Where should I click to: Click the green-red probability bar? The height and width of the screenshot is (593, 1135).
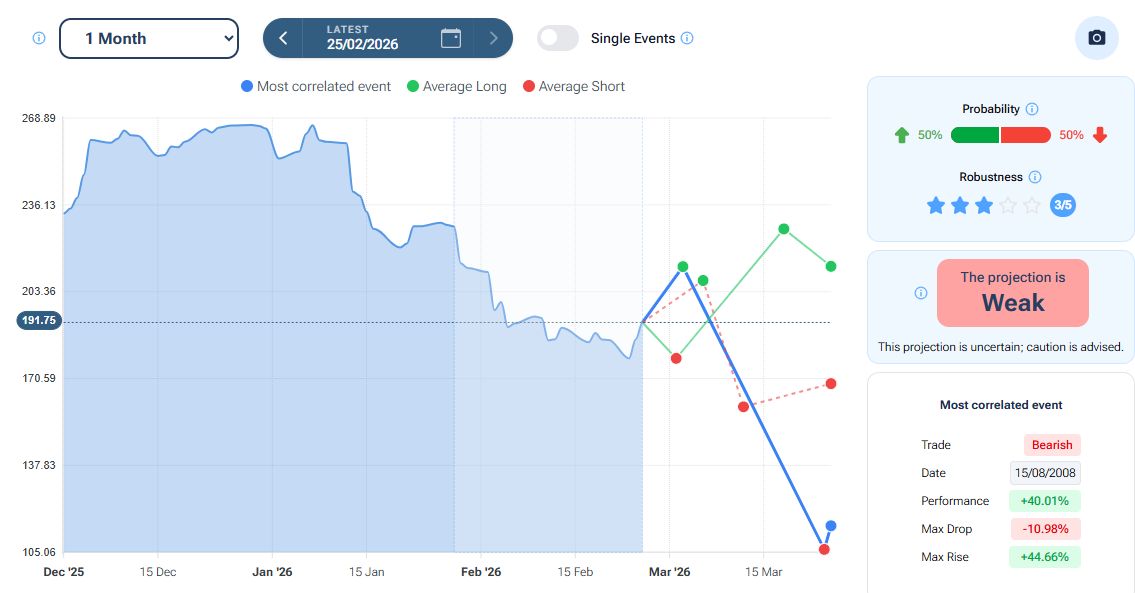click(1000, 135)
